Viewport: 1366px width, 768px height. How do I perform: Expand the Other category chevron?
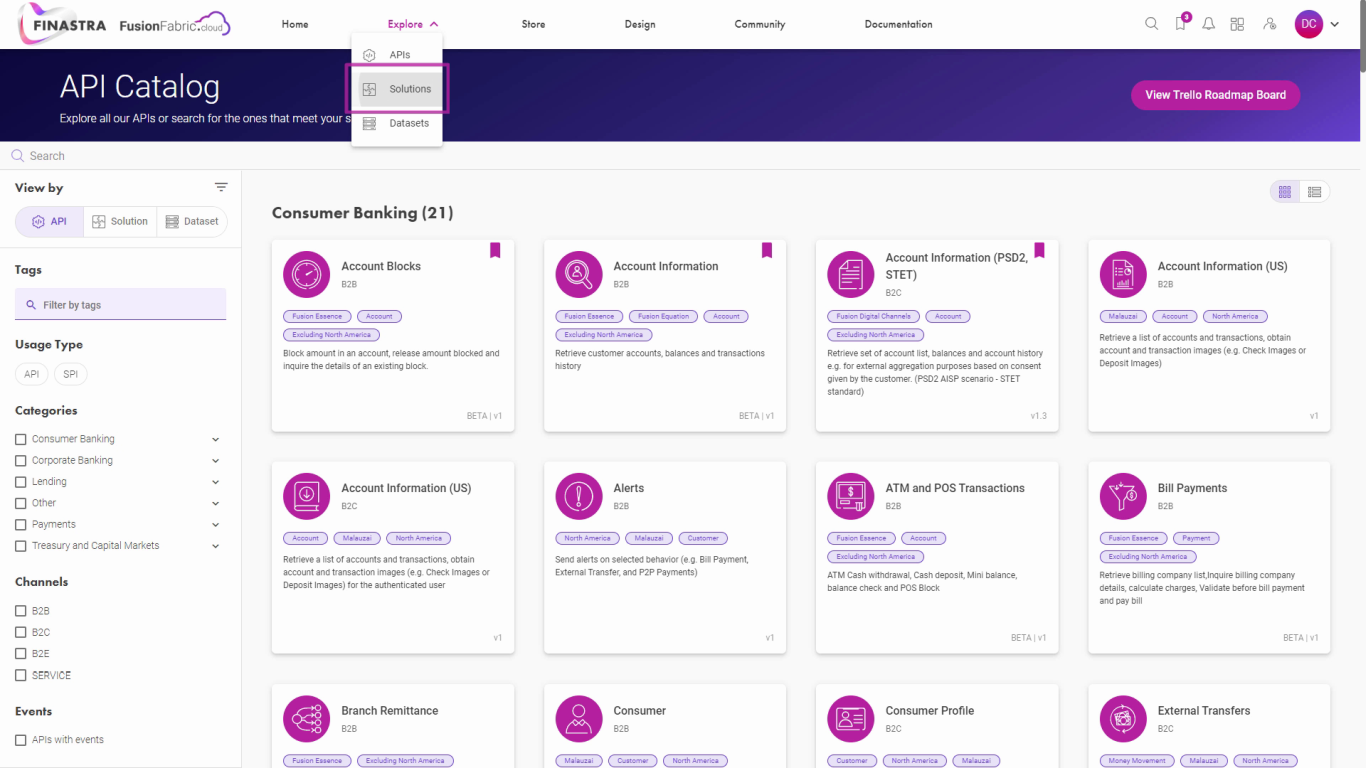[x=216, y=503]
